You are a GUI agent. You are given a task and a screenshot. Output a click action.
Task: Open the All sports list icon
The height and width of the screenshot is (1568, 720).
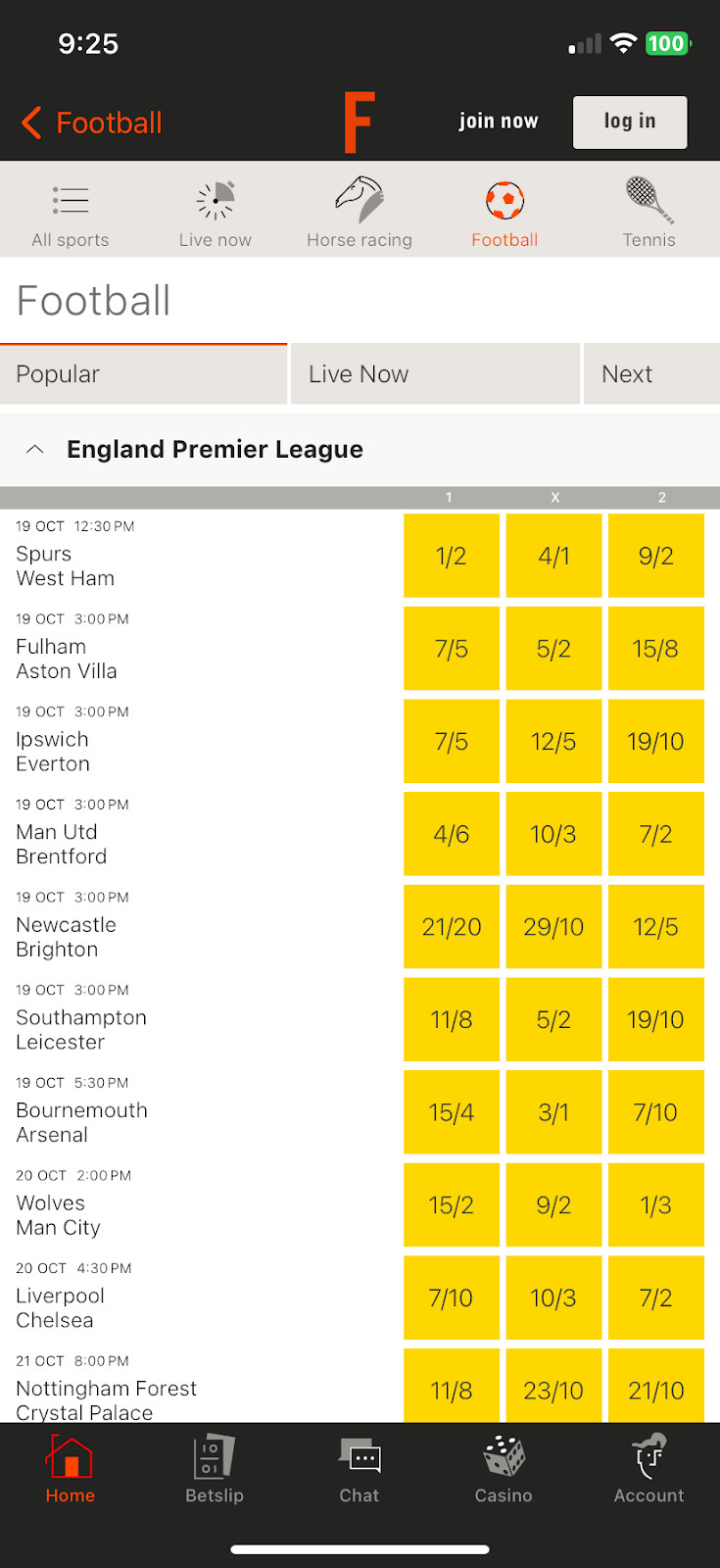click(71, 201)
